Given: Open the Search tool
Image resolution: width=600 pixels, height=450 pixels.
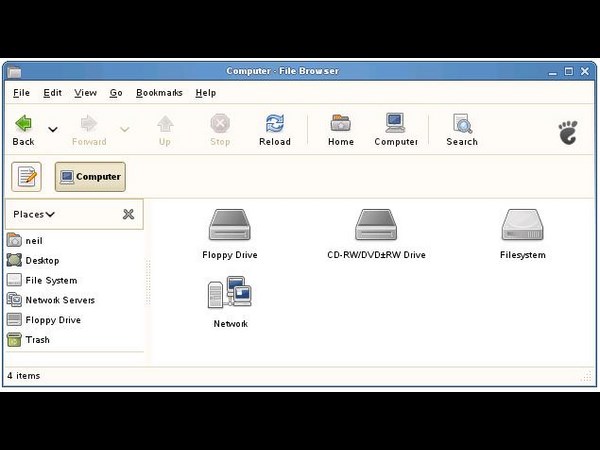Looking at the screenshot, I should coord(462,124).
